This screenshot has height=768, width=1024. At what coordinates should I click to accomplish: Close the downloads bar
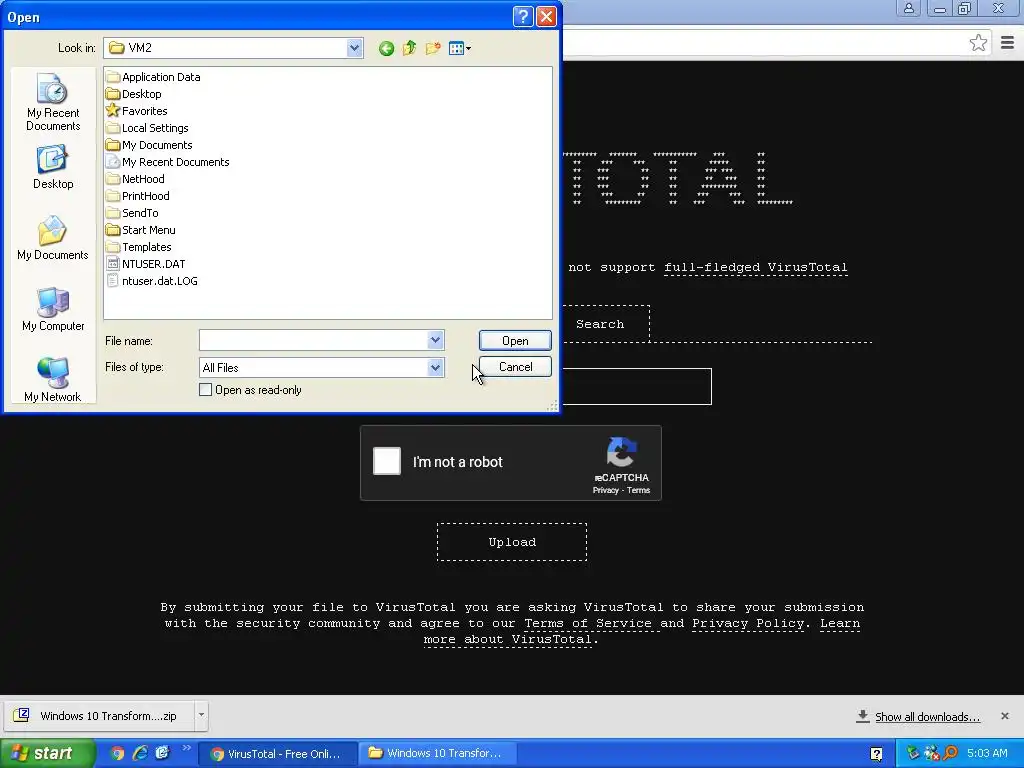coord(1004,716)
